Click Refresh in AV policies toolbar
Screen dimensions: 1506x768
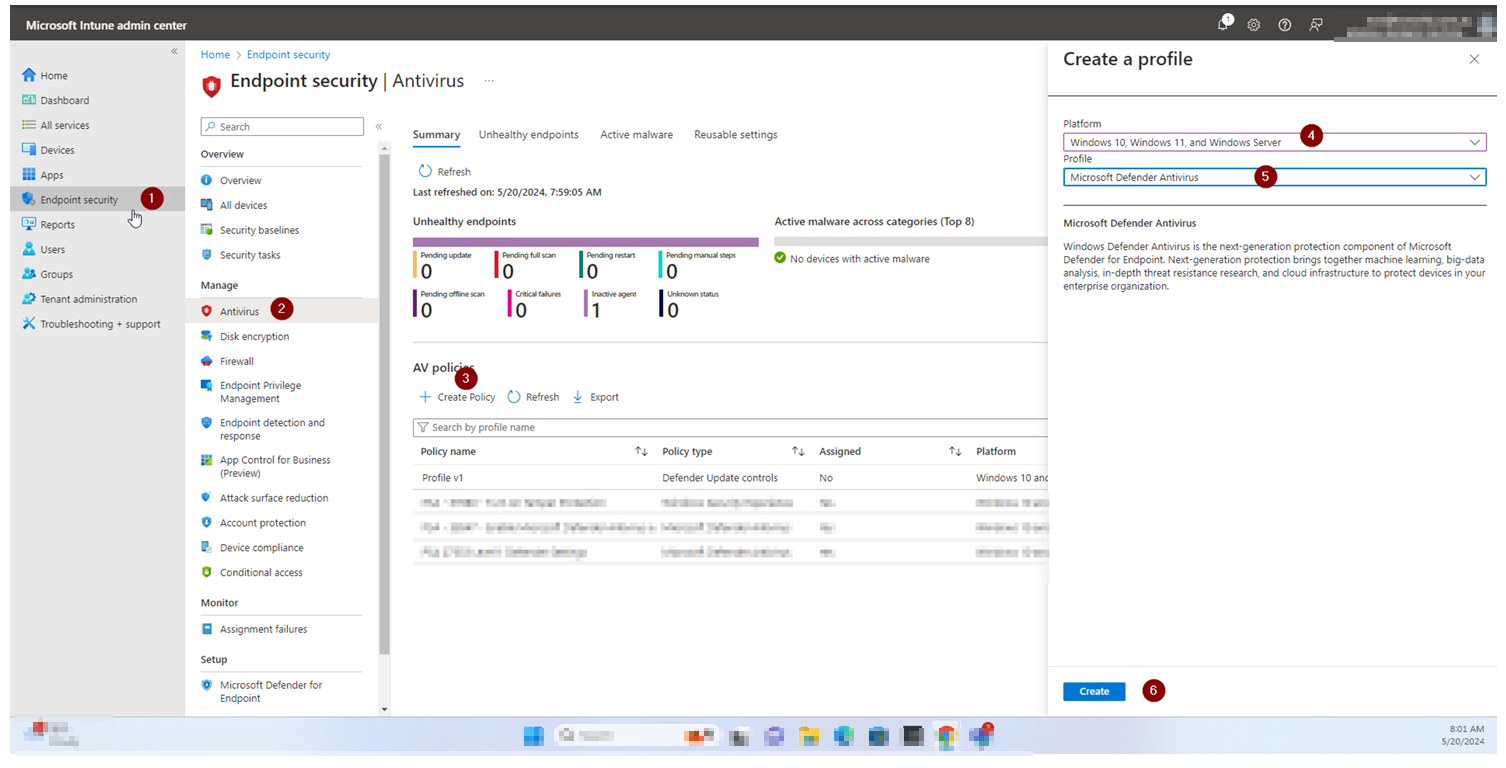533,397
